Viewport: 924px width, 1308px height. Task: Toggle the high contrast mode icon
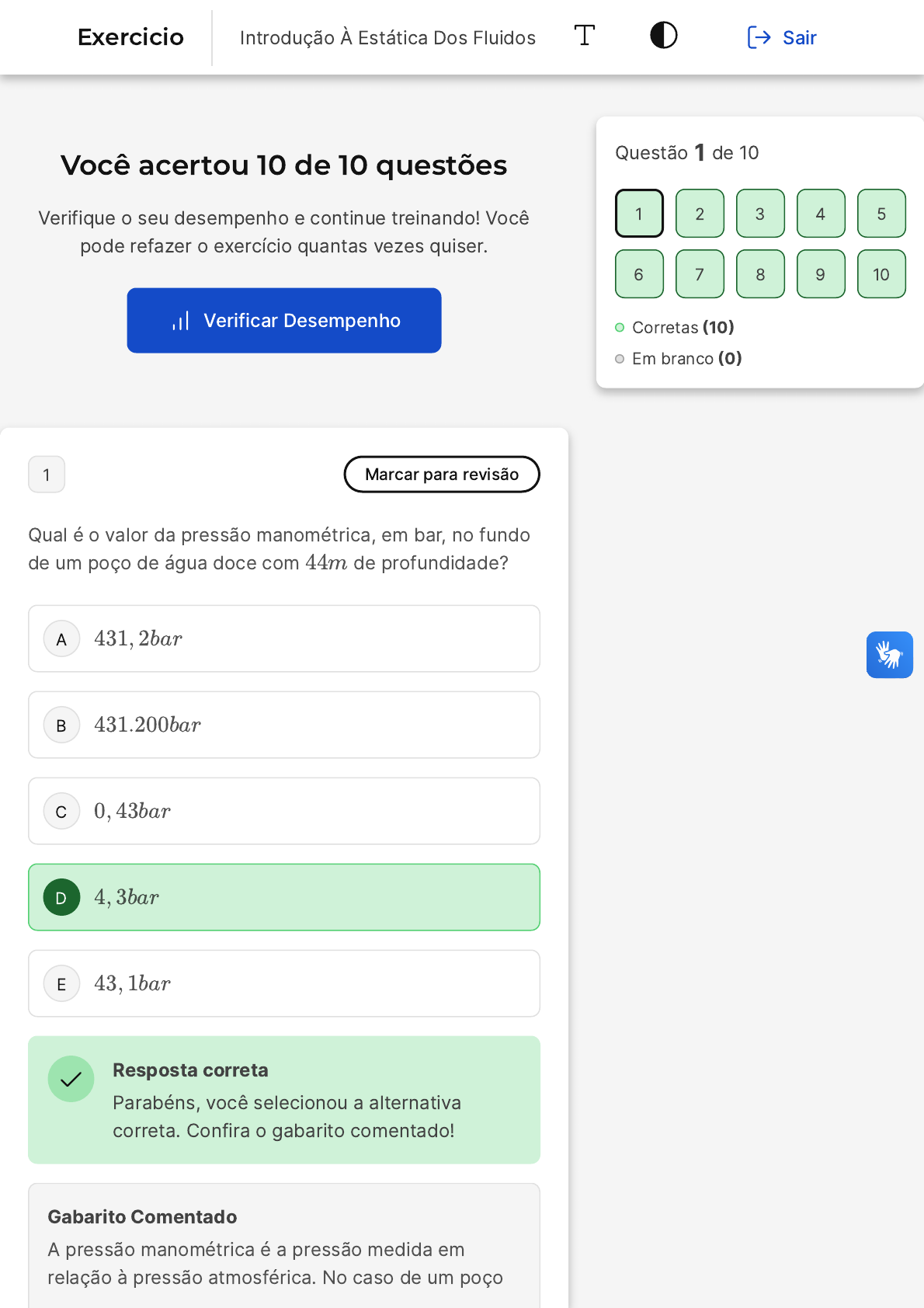click(663, 36)
